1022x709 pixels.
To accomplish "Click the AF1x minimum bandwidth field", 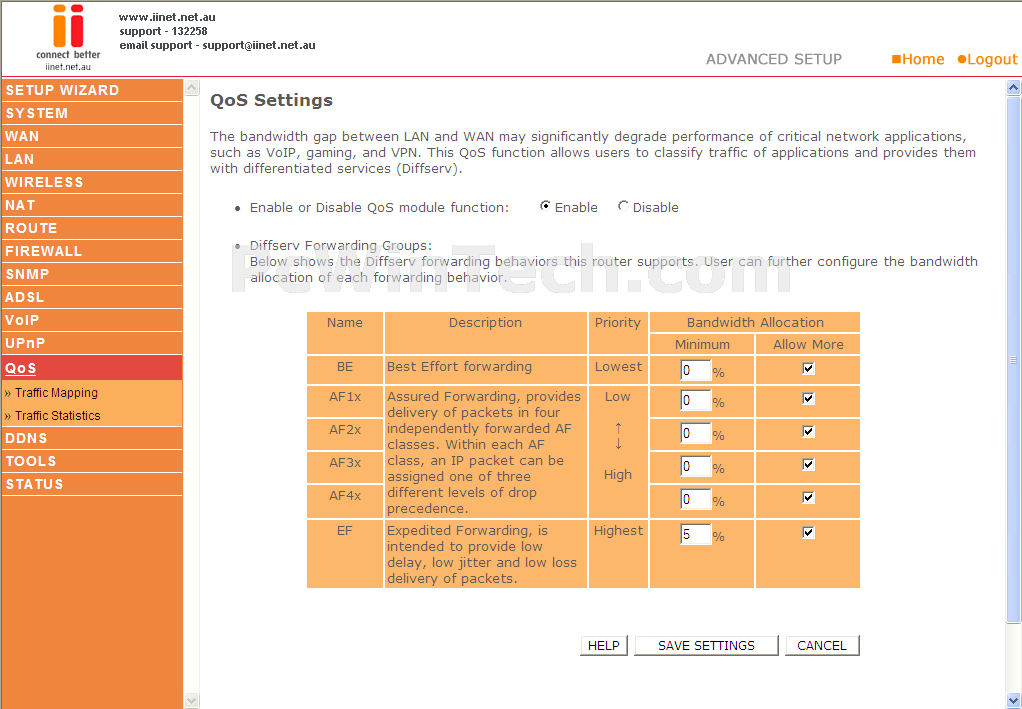I will (x=695, y=400).
